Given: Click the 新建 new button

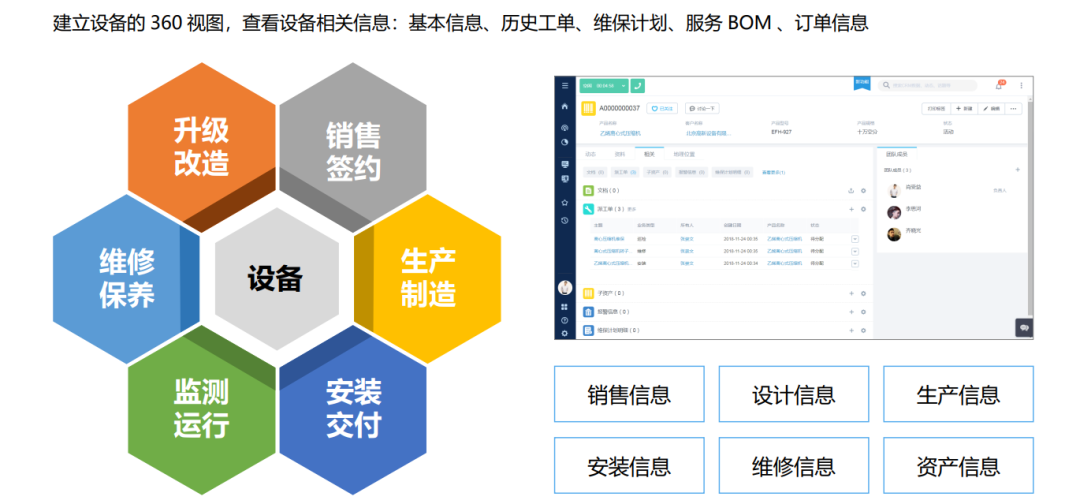Looking at the screenshot, I should click(964, 109).
